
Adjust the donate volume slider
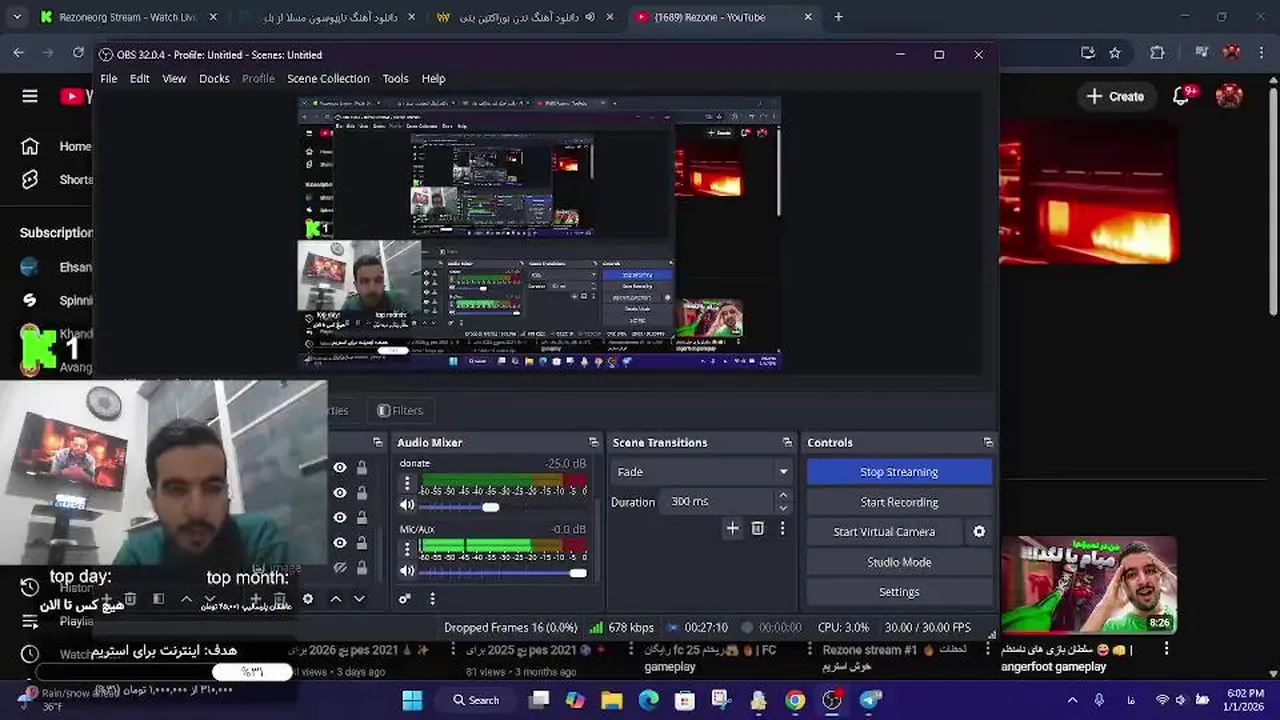point(490,507)
